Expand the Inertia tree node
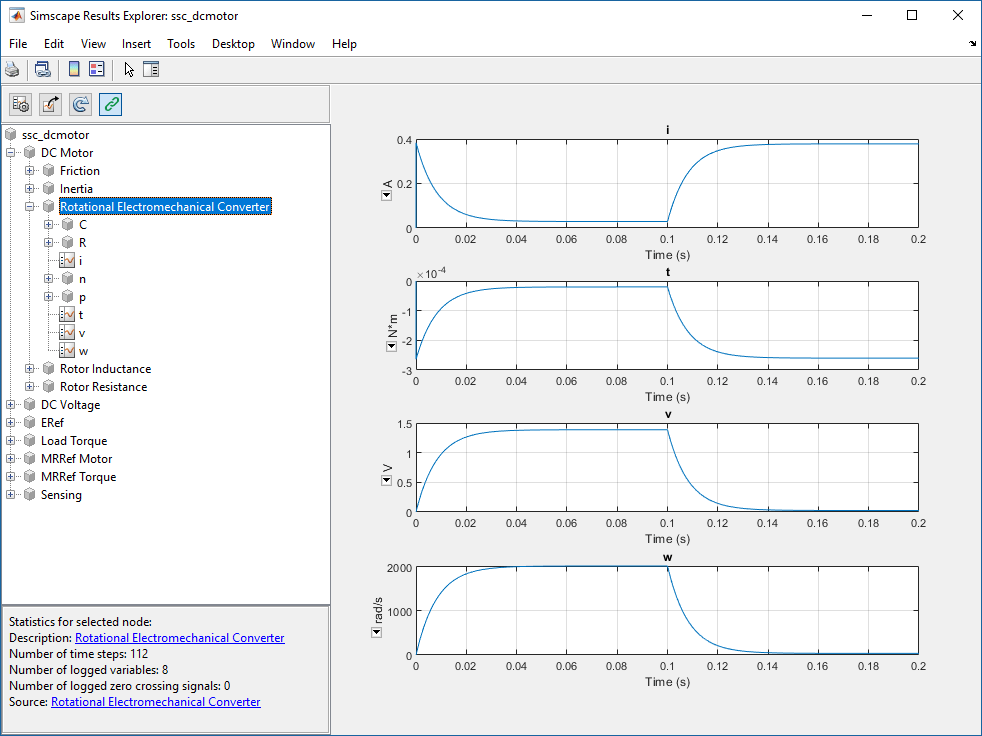 [x=29, y=189]
